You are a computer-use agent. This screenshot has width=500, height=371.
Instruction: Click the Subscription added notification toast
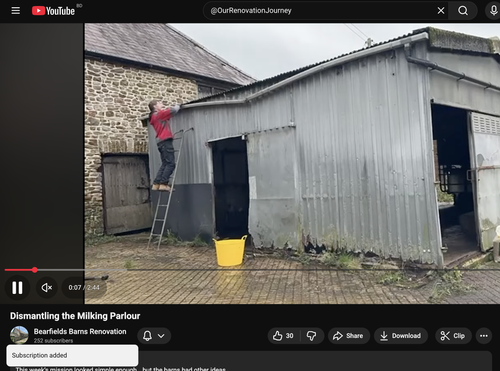point(72,355)
